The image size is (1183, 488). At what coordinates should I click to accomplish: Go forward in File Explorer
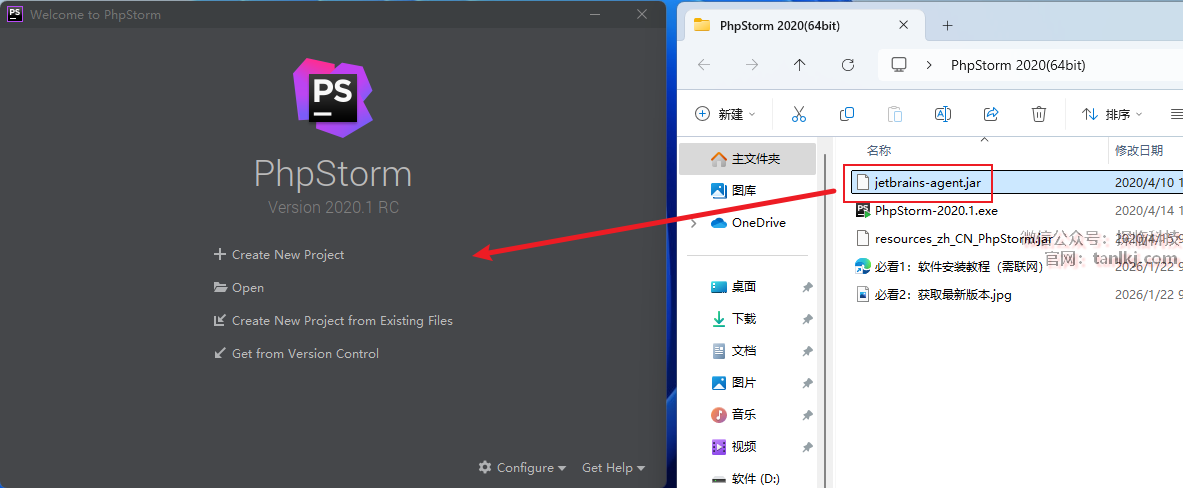click(x=751, y=65)
